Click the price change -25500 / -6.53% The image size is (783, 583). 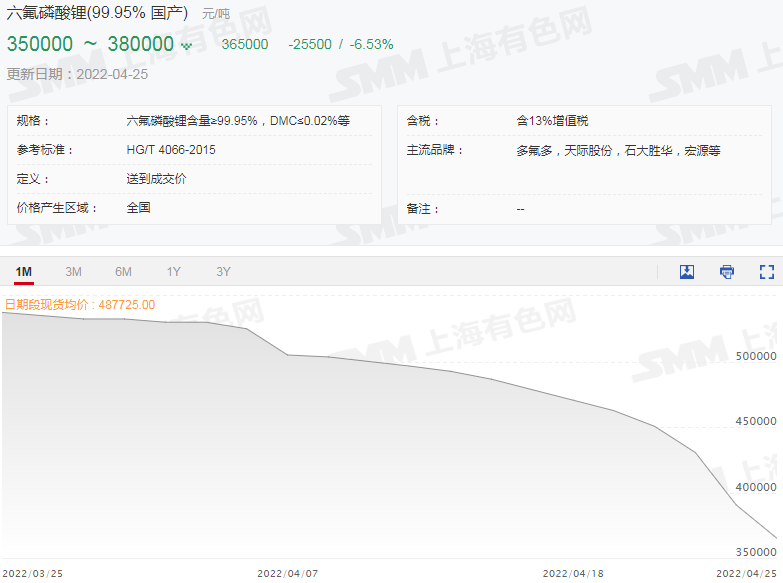click(x=340, y=44)
